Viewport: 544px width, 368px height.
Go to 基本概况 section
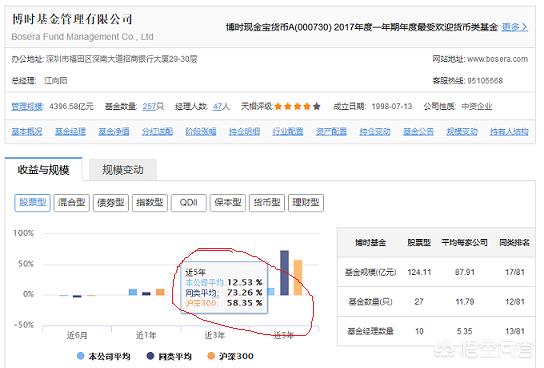click(27, 131)
